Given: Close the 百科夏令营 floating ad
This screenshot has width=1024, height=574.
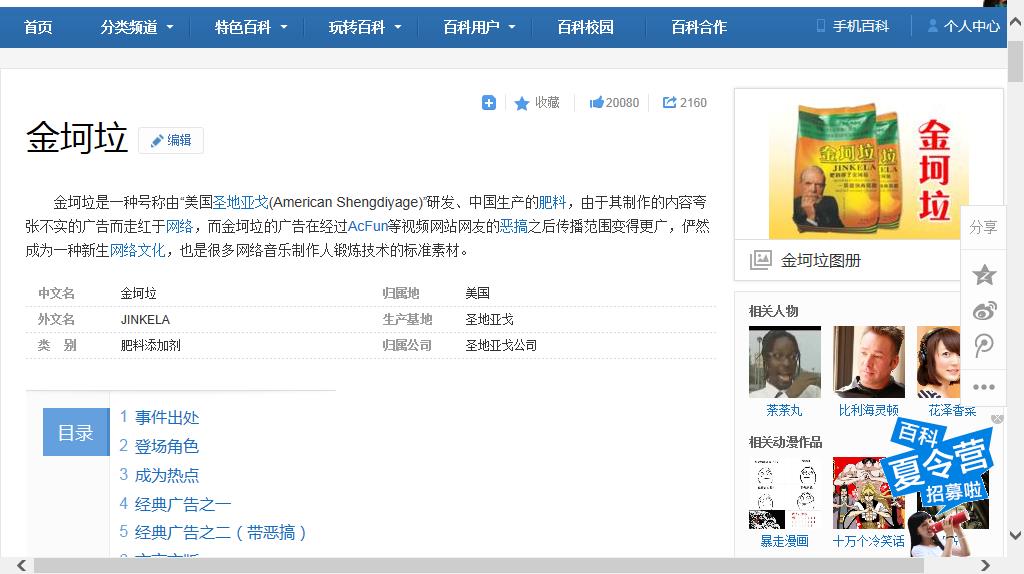Looking at the screenshot, I should coord(997,419).
